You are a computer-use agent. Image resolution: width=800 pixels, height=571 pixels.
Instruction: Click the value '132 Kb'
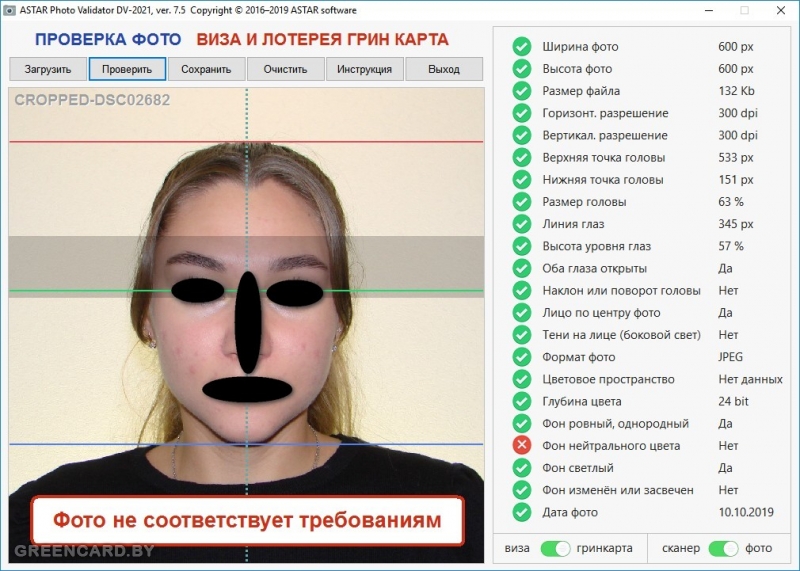736,91
